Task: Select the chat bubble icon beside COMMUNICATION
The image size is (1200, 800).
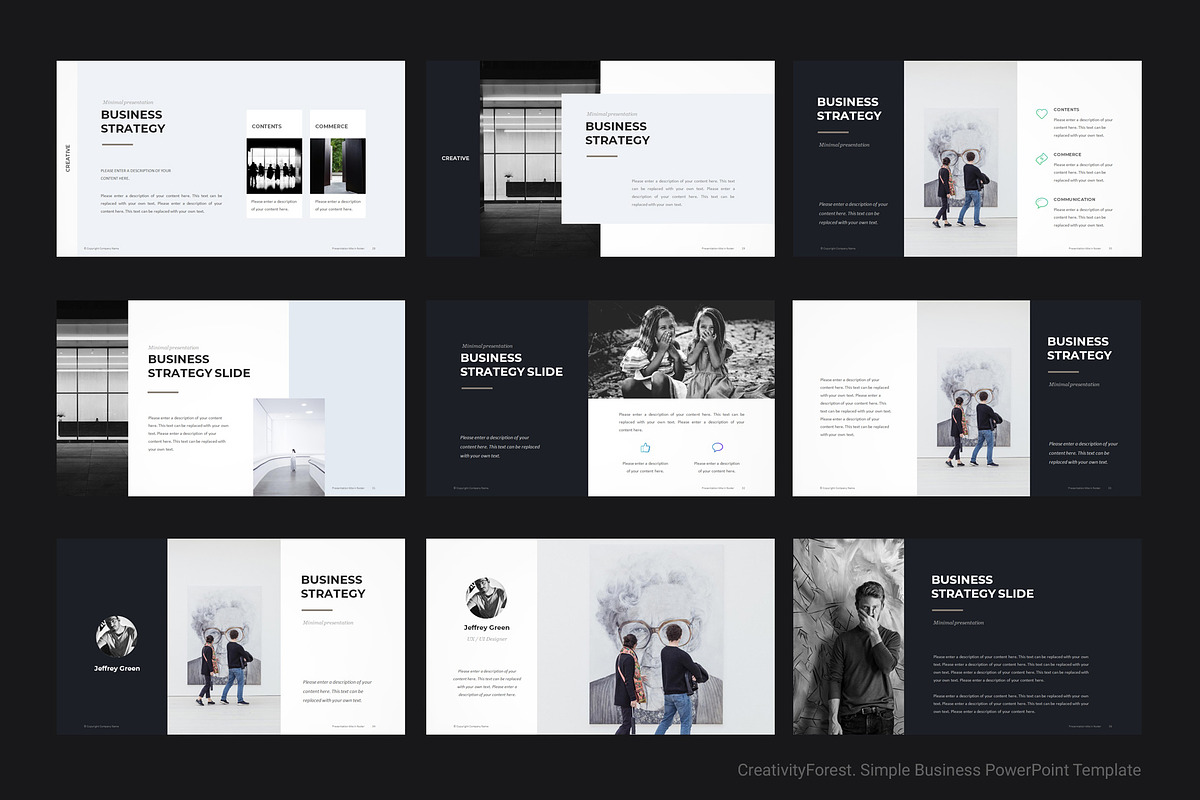Action: (1041, 204)
